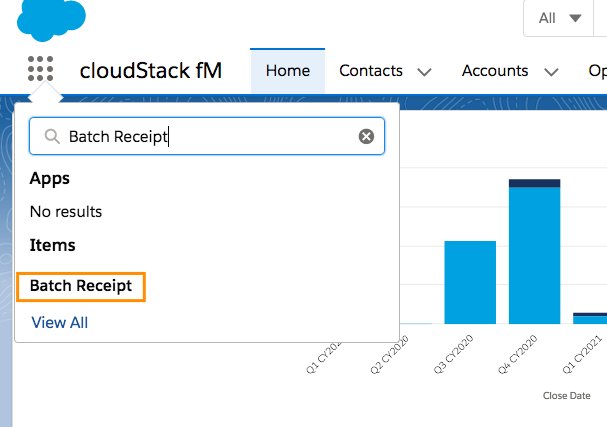Open the All search scope dropdown
This screenshot has width=607, height=427.
pos(559,18)
